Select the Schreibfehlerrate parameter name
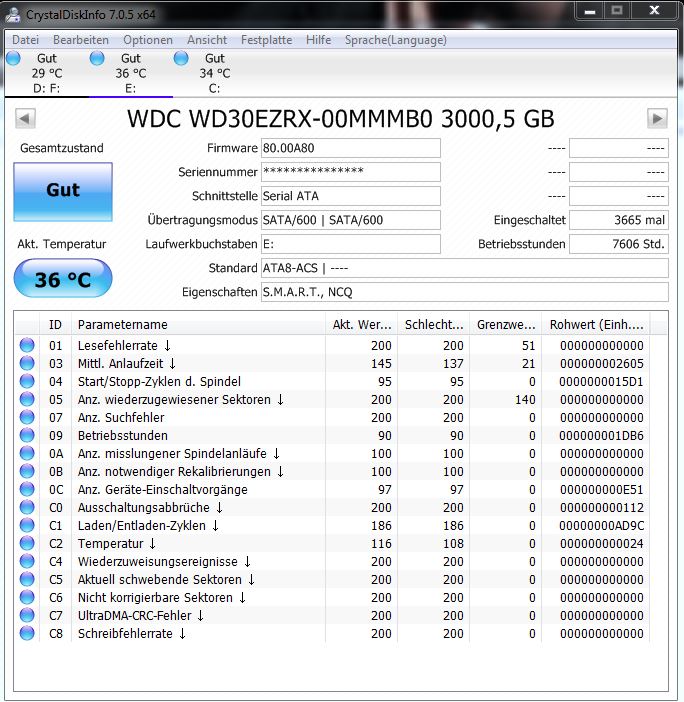Image resolution: width=684 pixels, height=702 pixels. pyautogui.click(x=132, y=634)
